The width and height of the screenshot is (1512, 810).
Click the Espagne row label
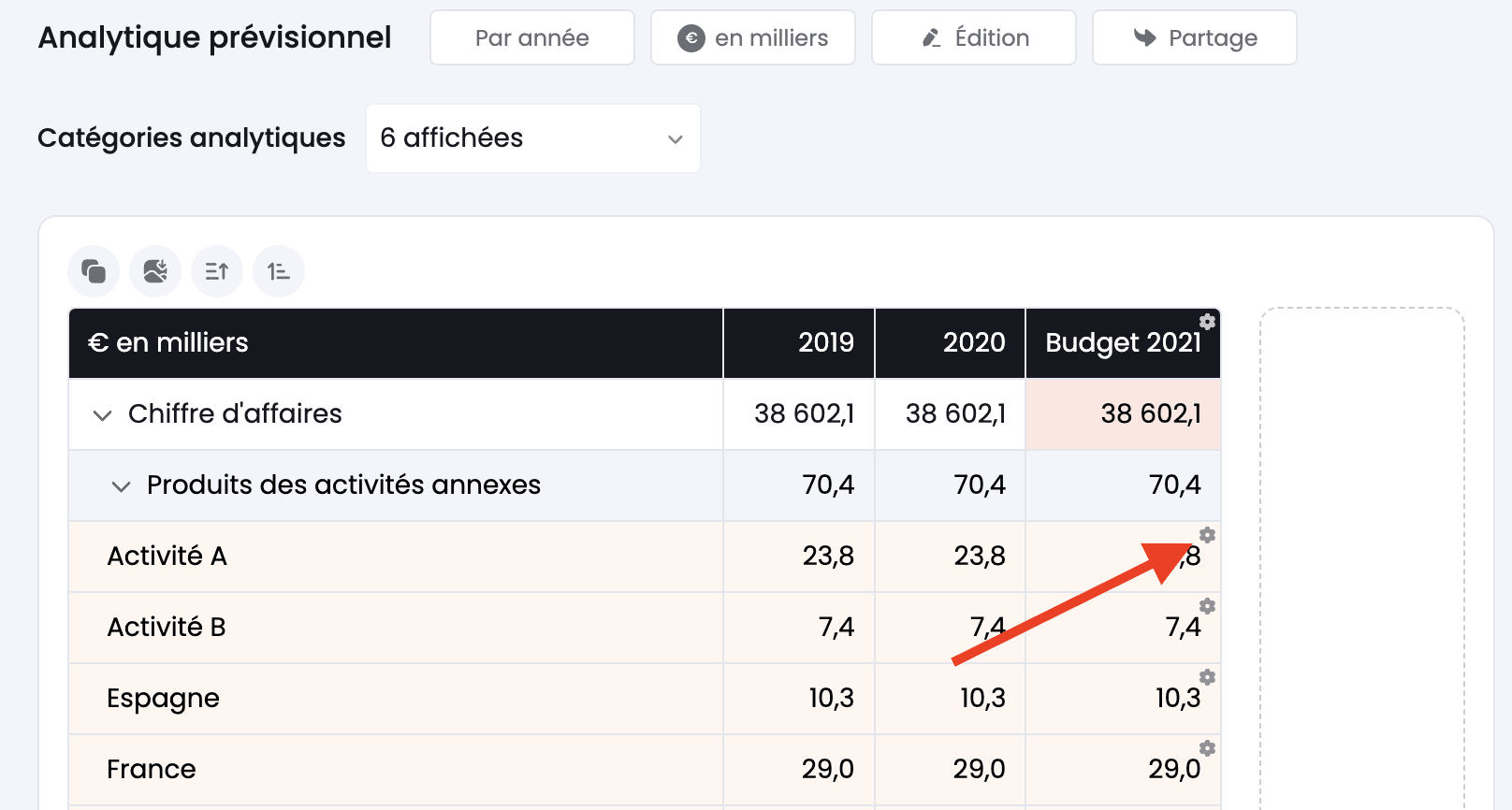click(x=163, y=700)
